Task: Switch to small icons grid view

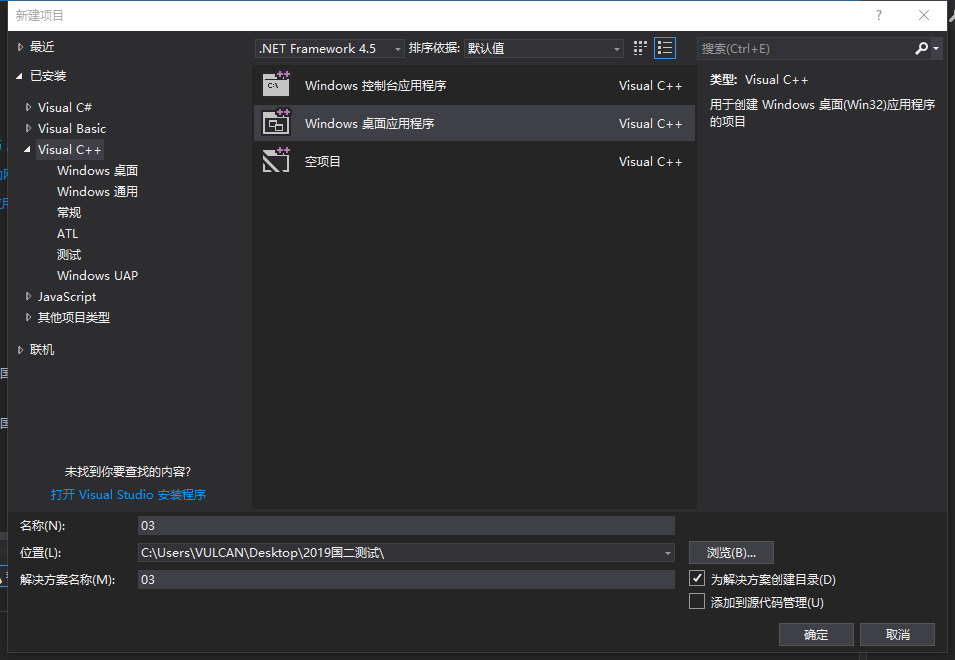Action: click(x=640, y=48)
